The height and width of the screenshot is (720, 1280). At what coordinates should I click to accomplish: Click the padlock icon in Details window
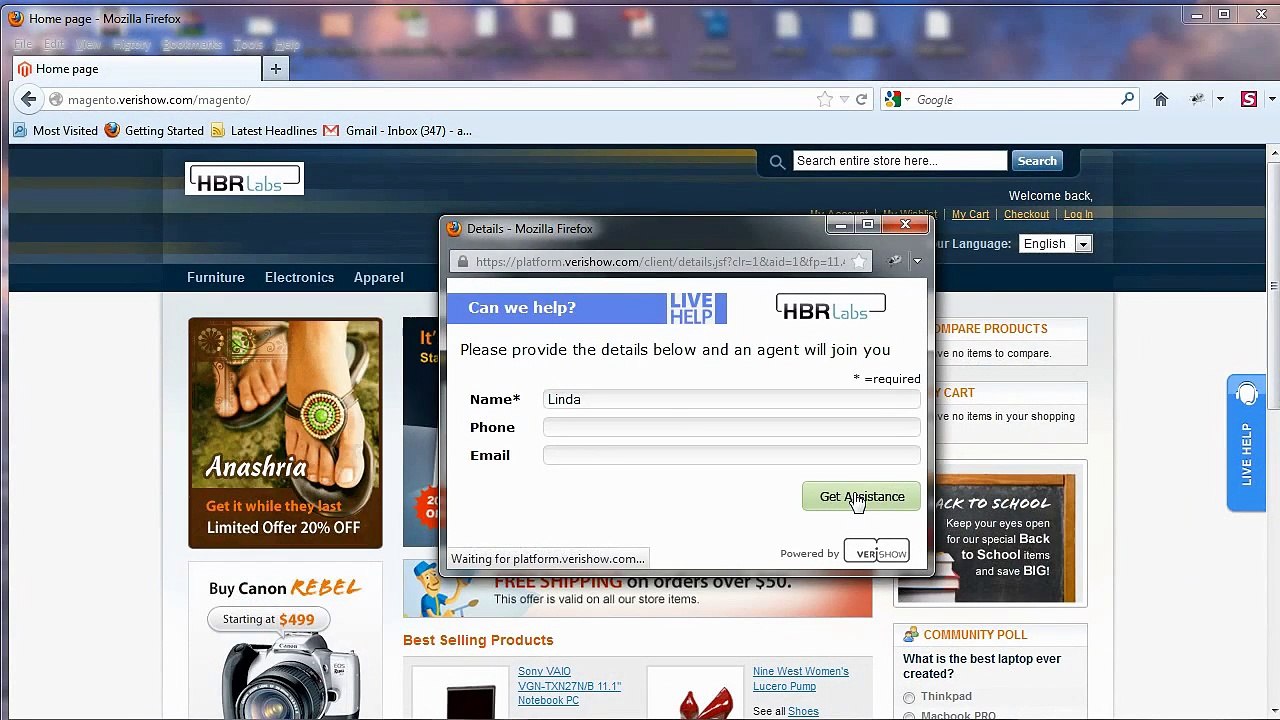[x=461, y=261]
